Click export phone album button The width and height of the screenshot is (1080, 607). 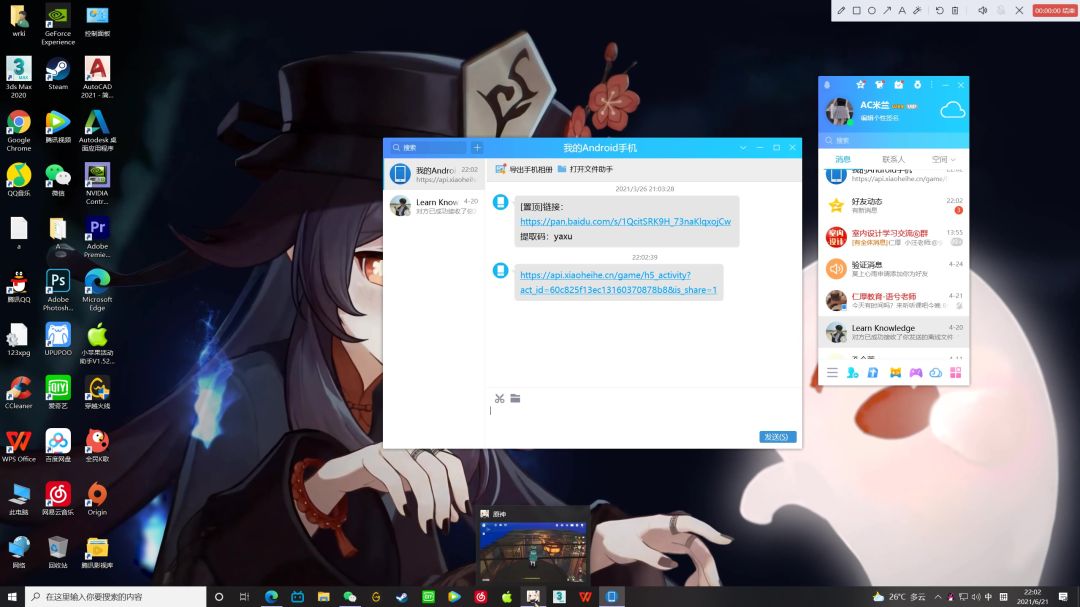[523, 169]
